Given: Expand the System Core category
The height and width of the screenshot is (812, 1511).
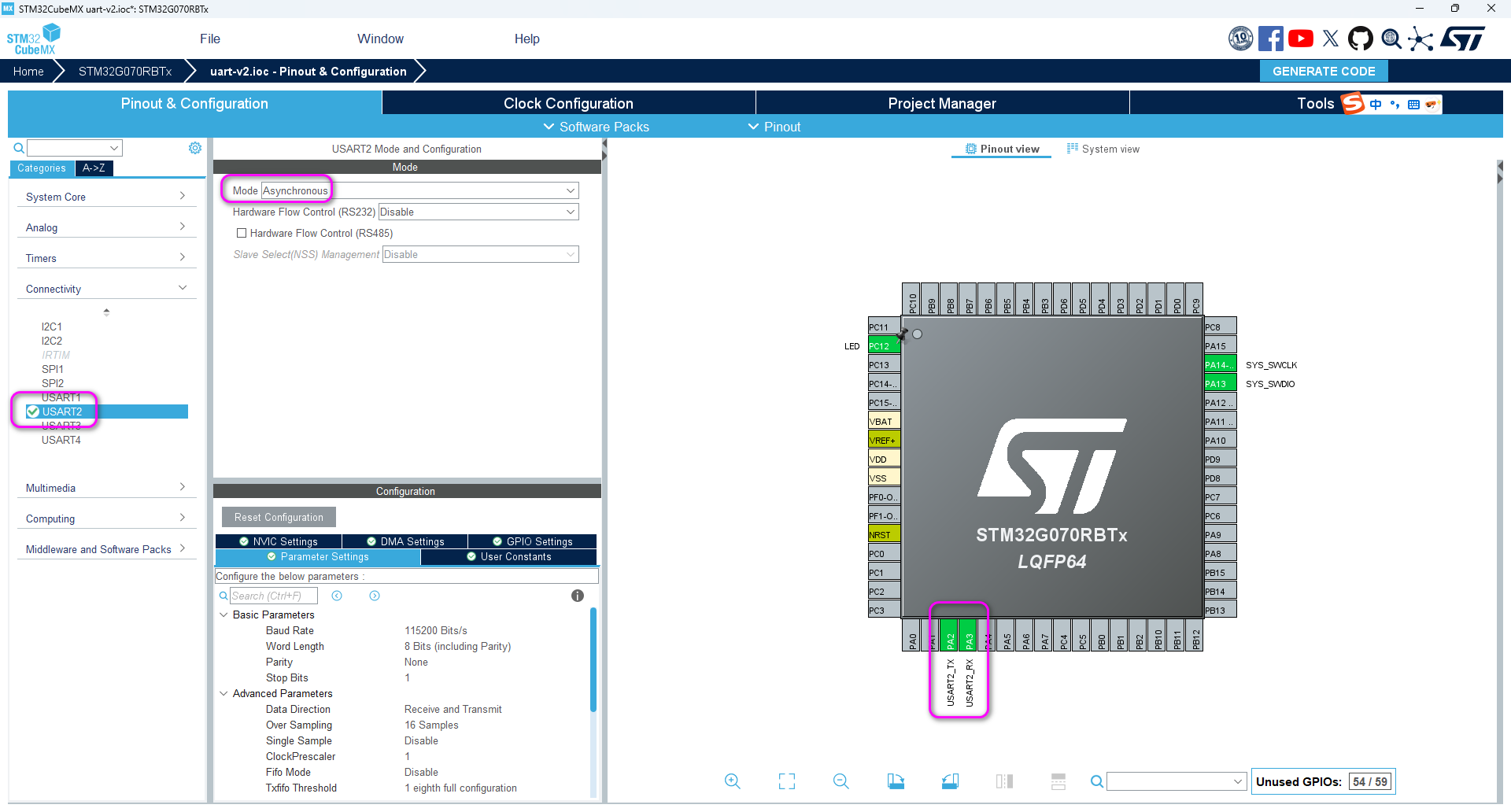Looking at the screenshot, I should point(105,197).
